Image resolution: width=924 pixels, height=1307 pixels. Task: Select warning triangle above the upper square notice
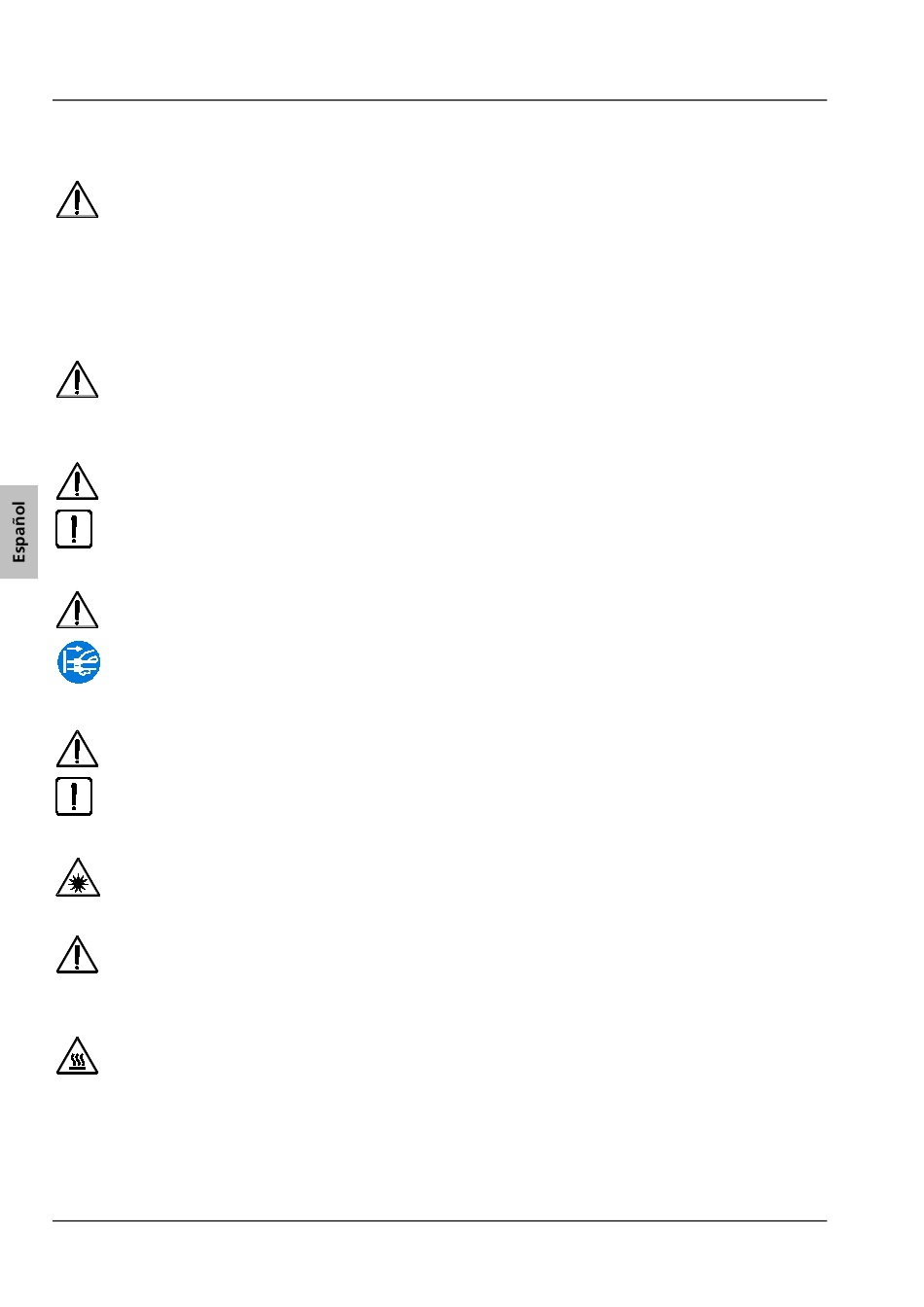point(77,481)
